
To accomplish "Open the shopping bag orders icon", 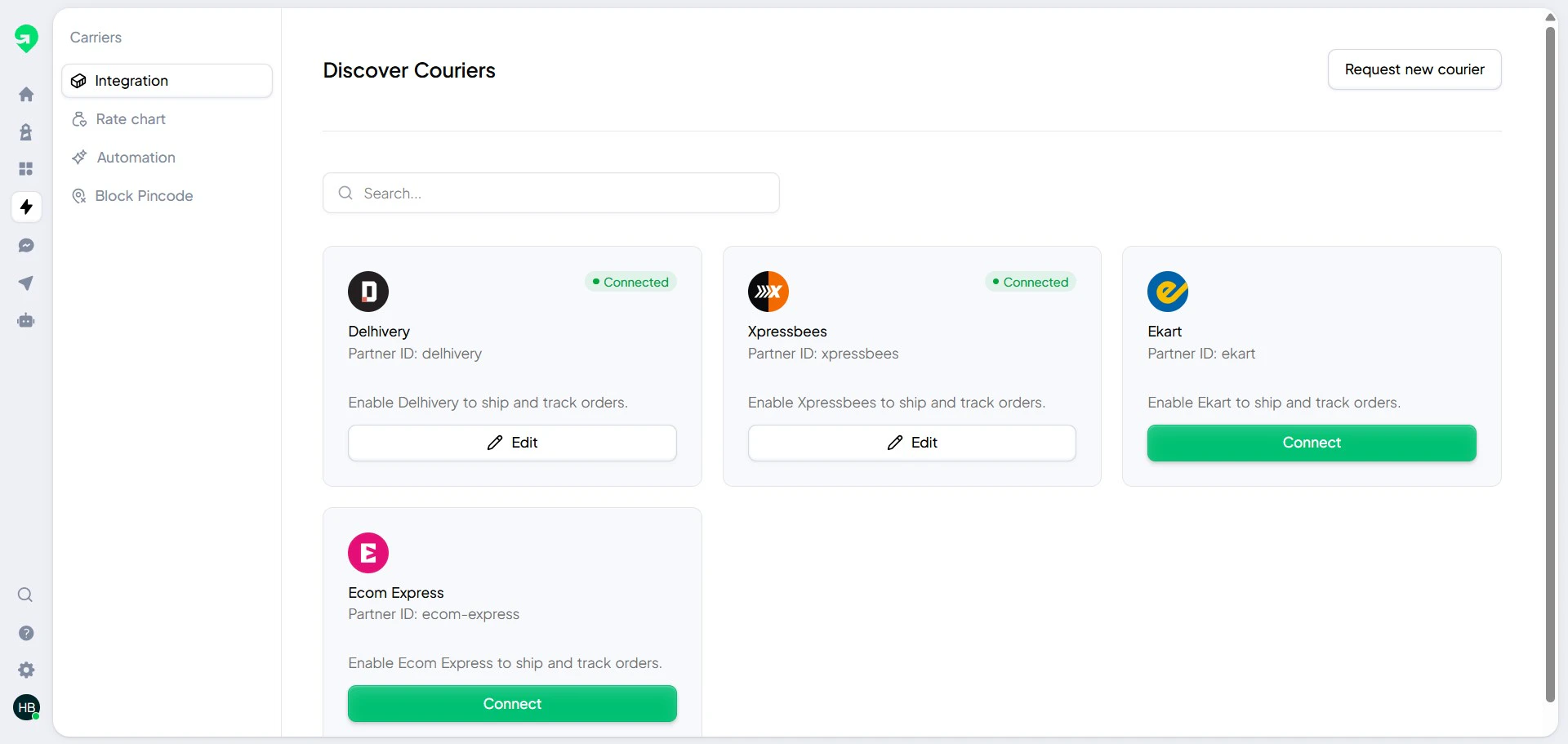I will pyautogui.click(x=26, y=132).
